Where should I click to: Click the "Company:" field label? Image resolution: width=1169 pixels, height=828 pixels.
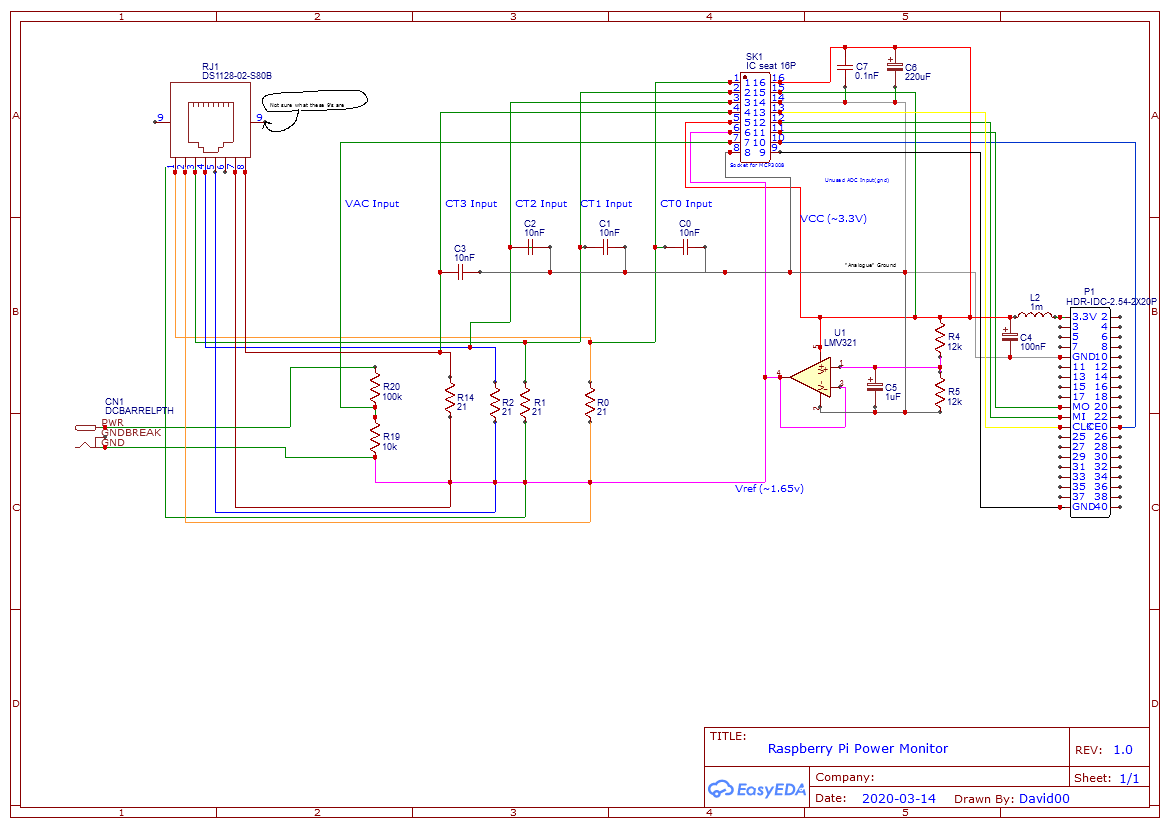(845, 777)
